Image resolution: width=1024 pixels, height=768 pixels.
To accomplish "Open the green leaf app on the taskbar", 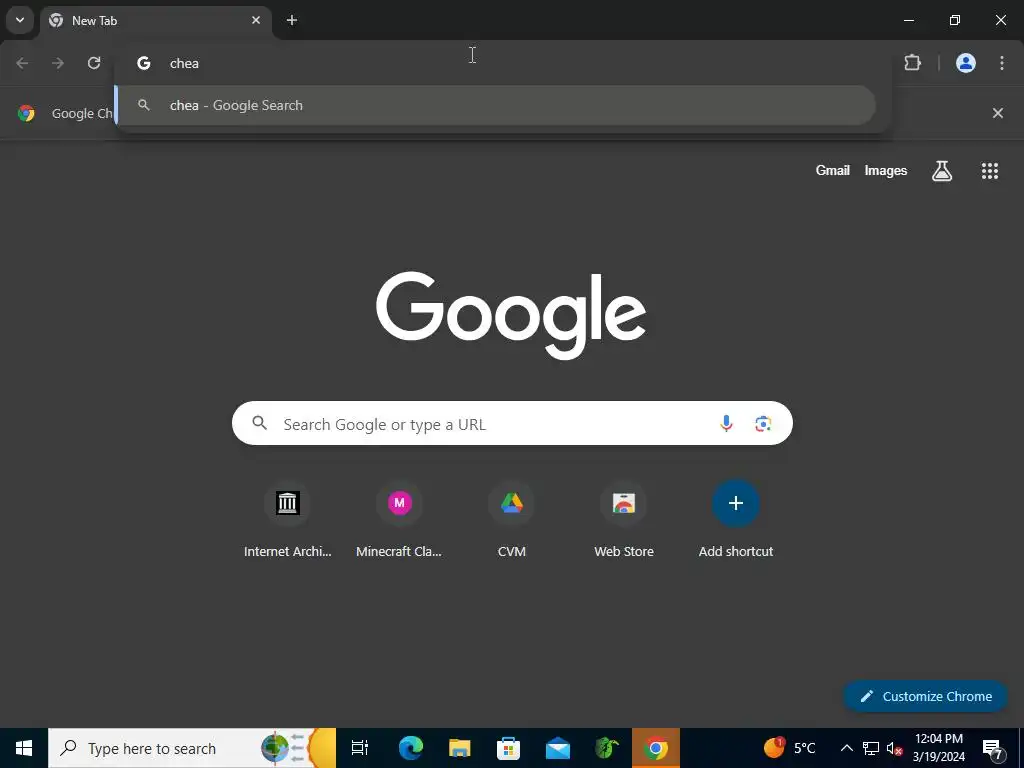I will pyautogui.click(x=607, y=748).
